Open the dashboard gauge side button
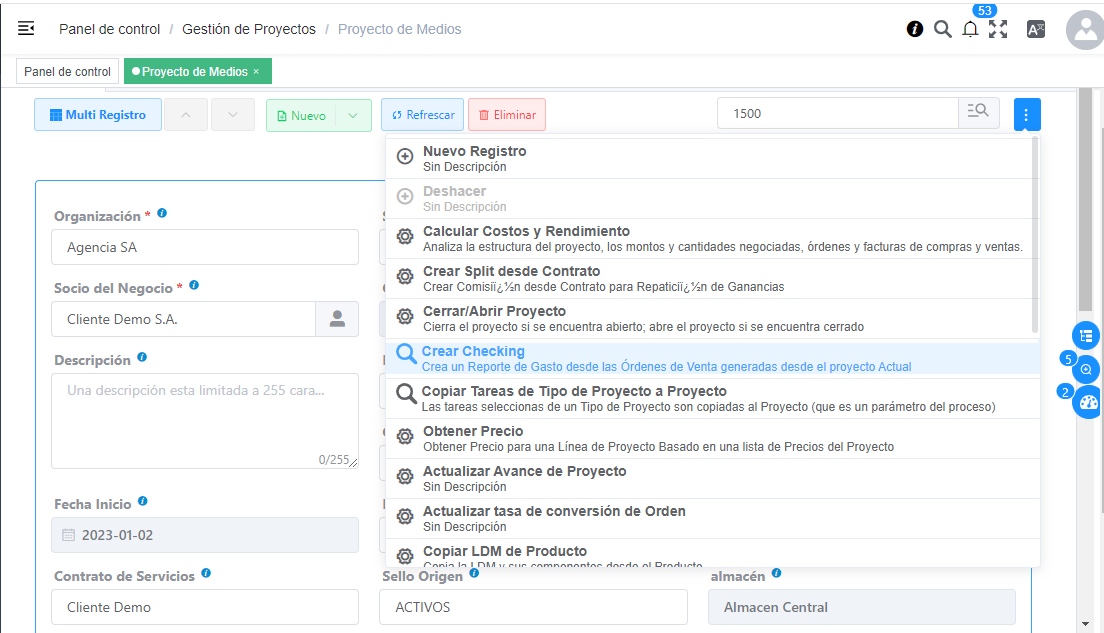The width and height of the screenshot is (1104, 633). (1088, 403)
